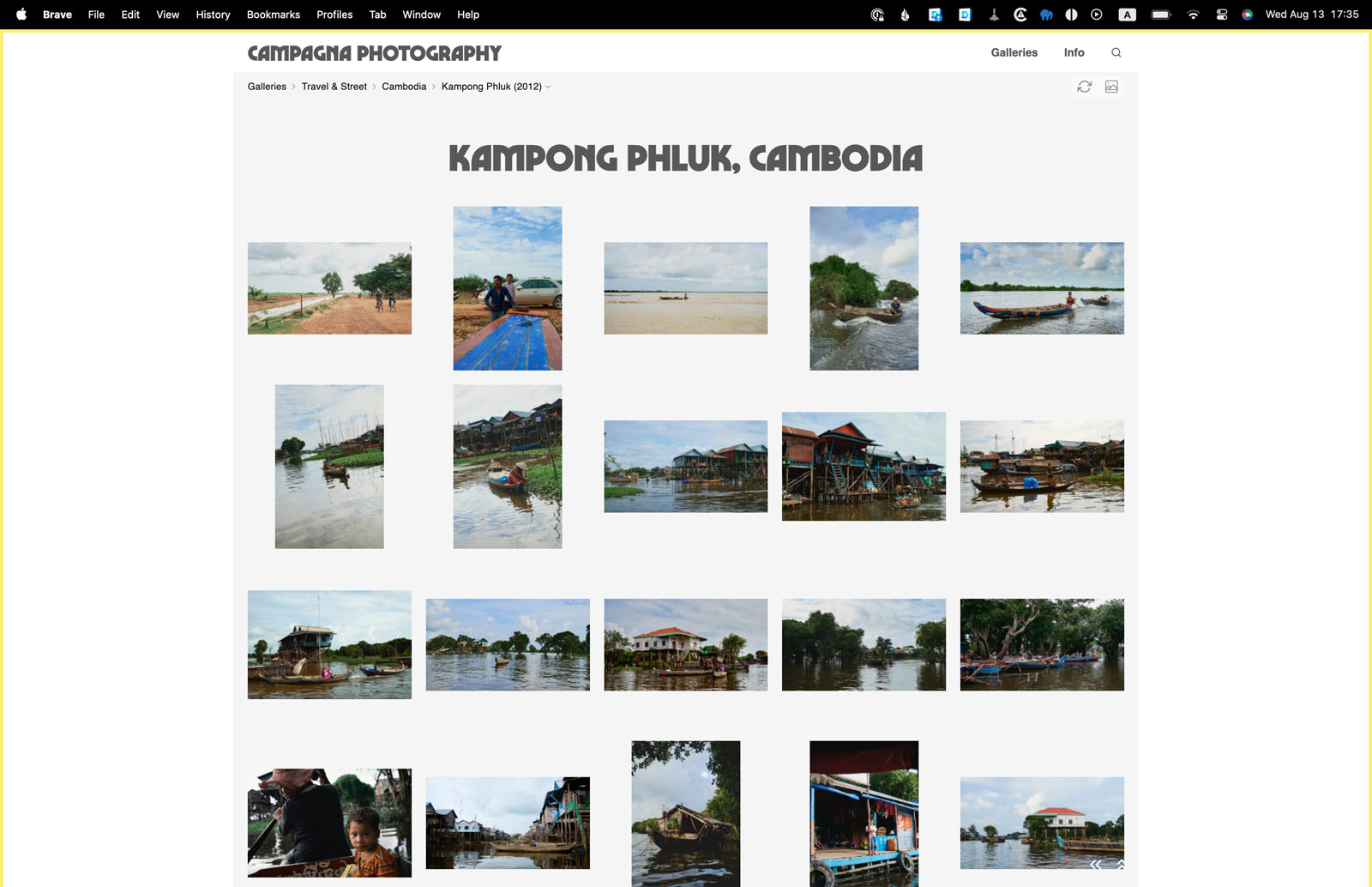Viewport: 1372px width, 887px height.
Task: Open the close-up stilt houses with stairs photo
Action: point(864,467)
